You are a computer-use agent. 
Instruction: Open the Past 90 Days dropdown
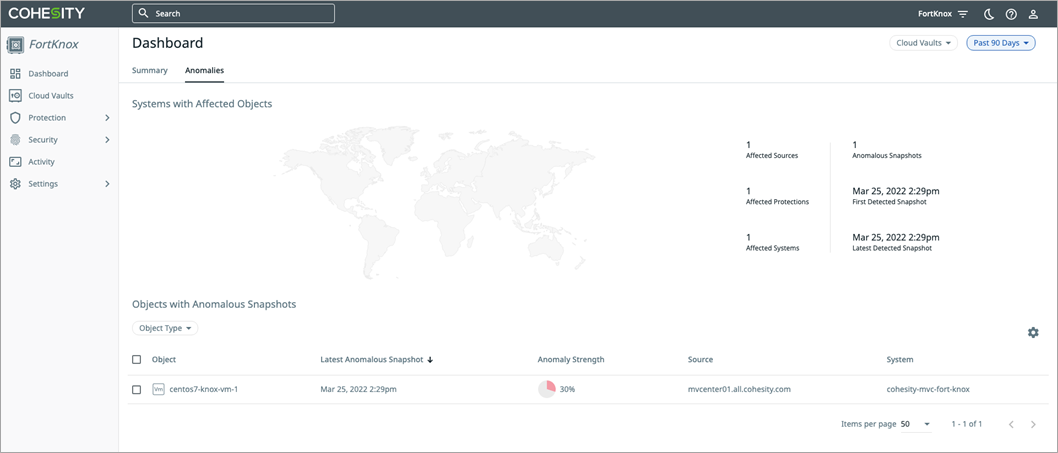1001,43
